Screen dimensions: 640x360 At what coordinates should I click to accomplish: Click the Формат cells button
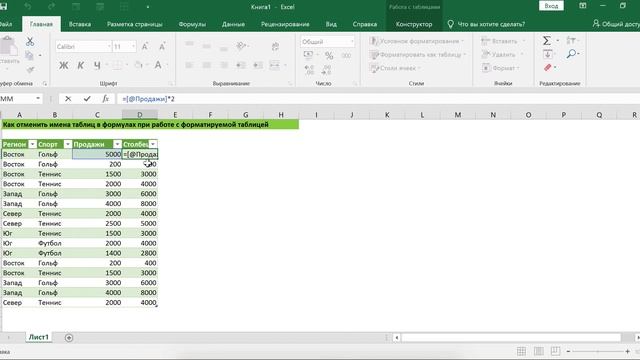click(501, 68)
